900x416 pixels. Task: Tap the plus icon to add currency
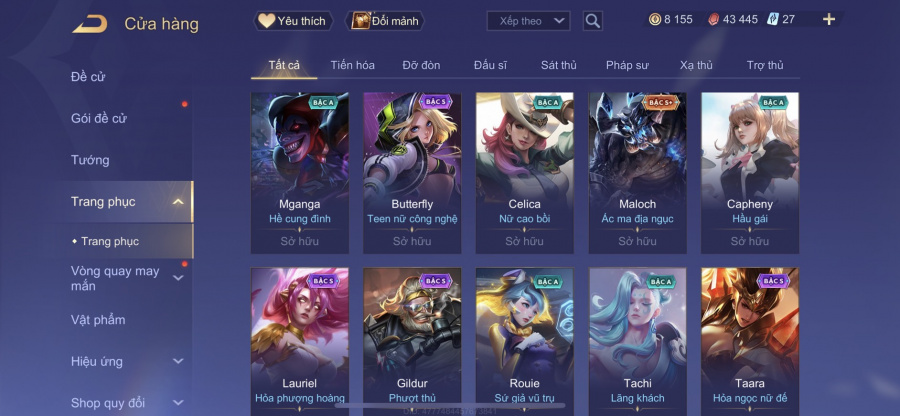(829, 20)
